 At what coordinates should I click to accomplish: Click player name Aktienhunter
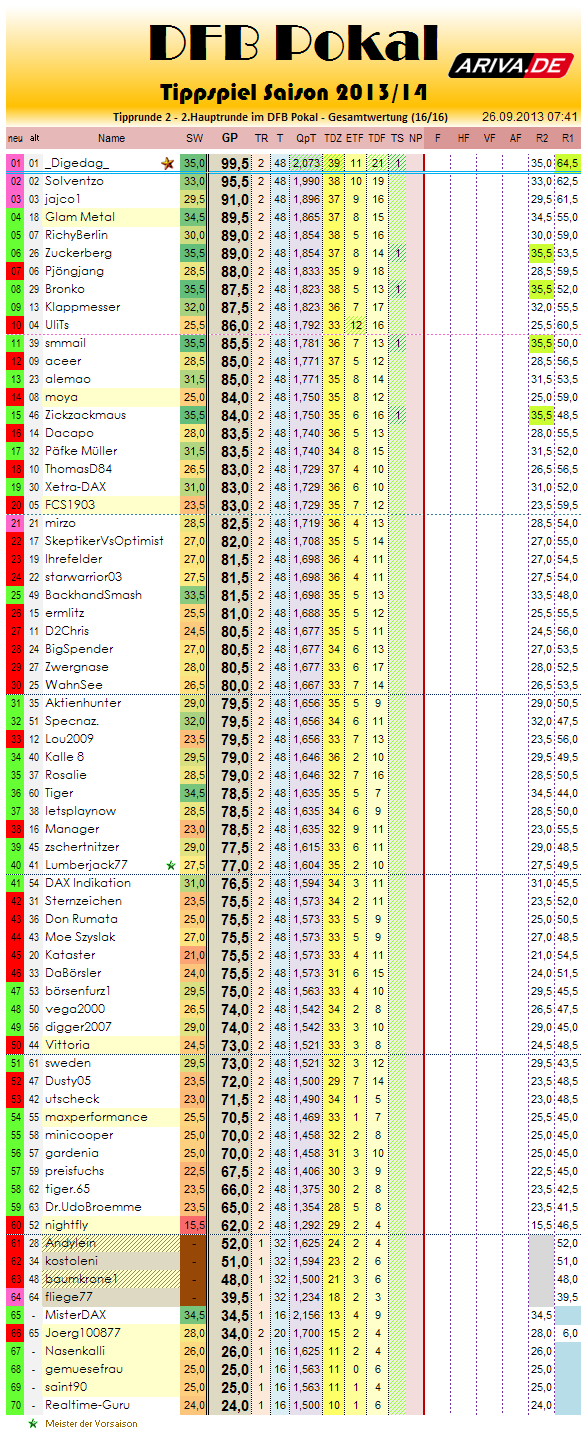(x=83, y=703)
